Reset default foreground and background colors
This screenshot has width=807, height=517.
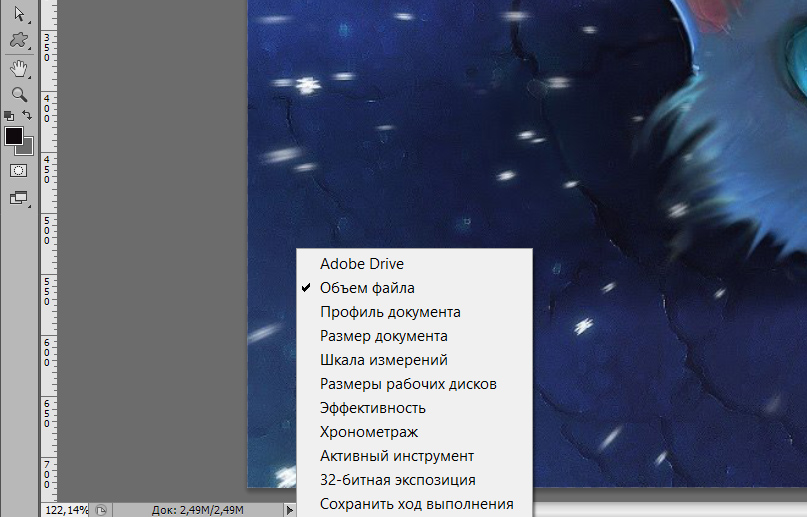click(9, 116)
